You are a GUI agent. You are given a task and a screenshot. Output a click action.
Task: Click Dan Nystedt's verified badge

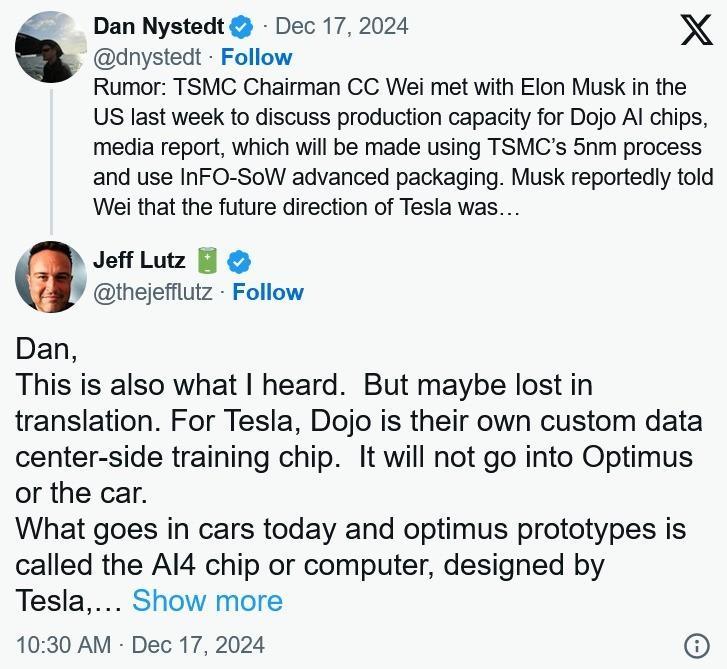243,26
